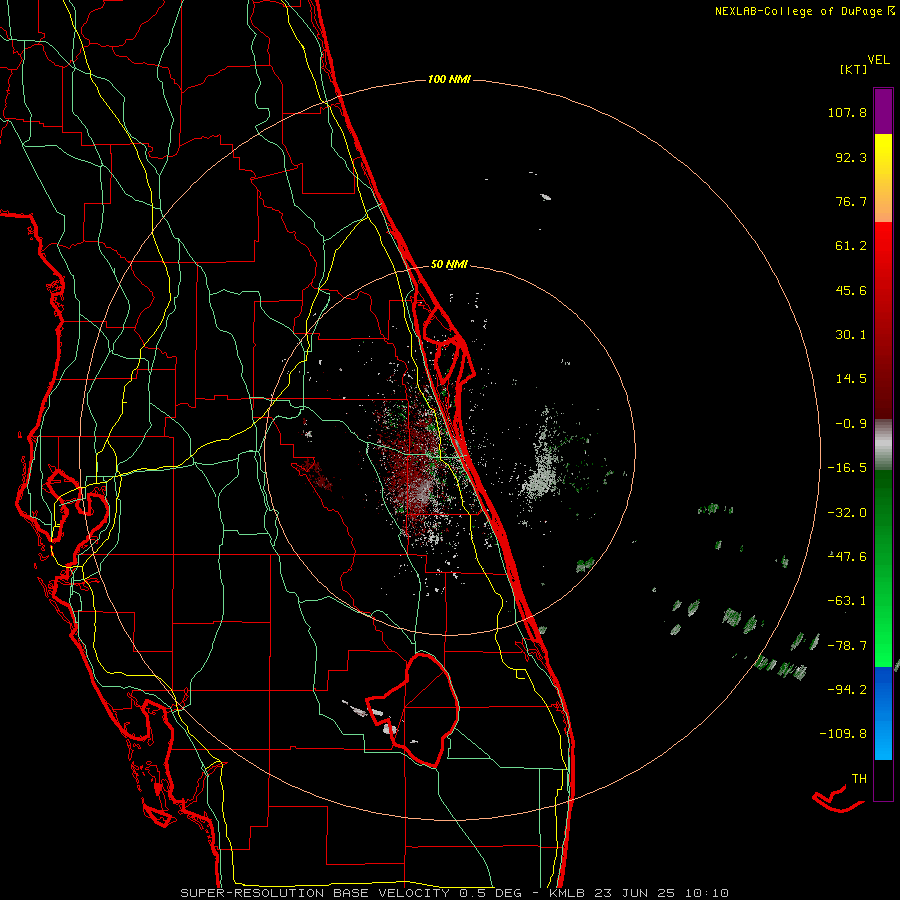Select the -94.2 velocity scale value
Screen dimensions: 900x900
tap(847, 689)
